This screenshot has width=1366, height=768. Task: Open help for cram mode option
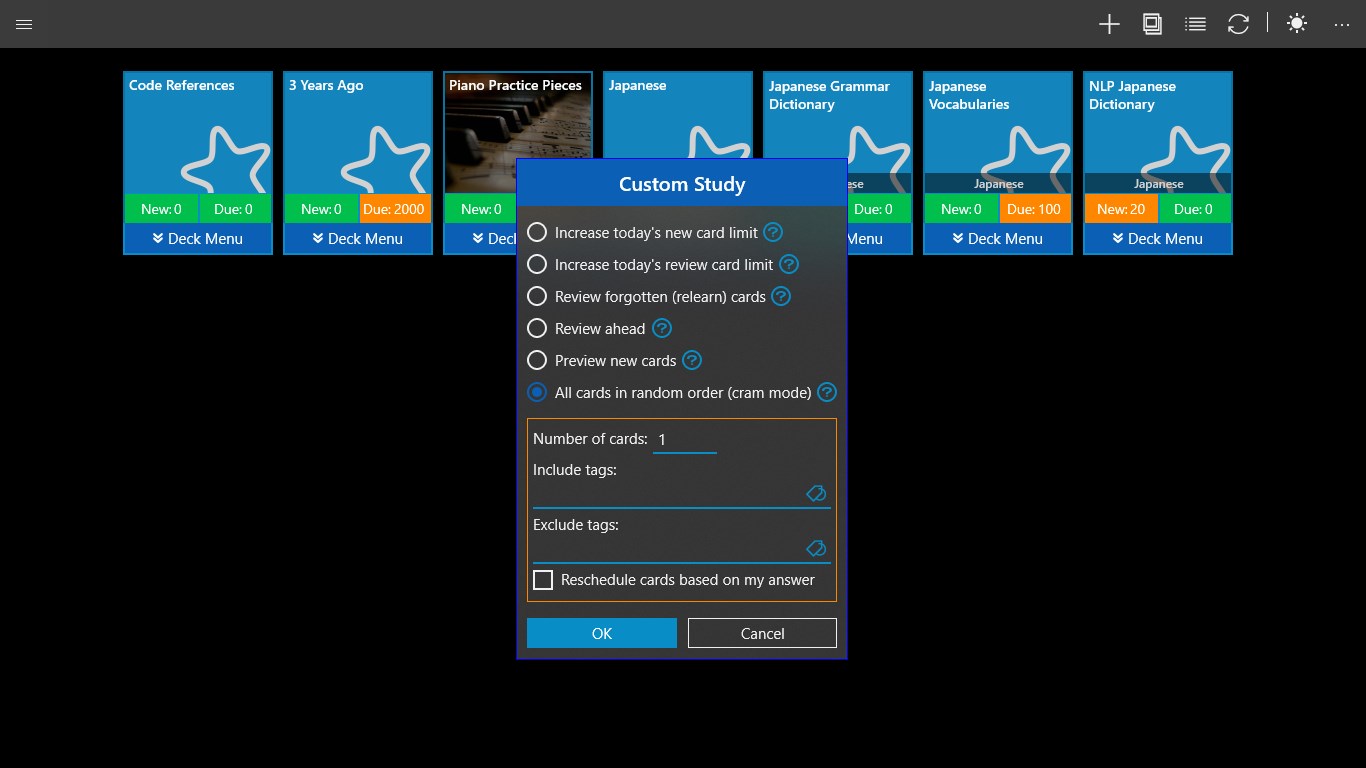coord(826,392)
